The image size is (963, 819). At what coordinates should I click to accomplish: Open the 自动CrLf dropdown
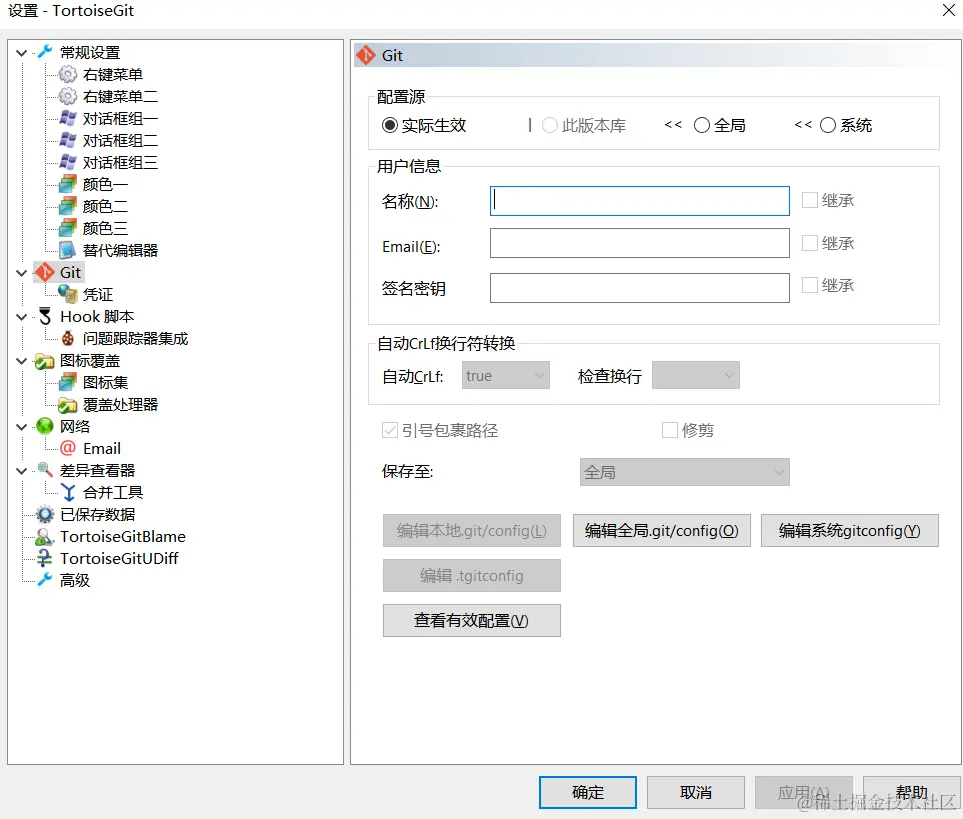[x=505, y=375]
